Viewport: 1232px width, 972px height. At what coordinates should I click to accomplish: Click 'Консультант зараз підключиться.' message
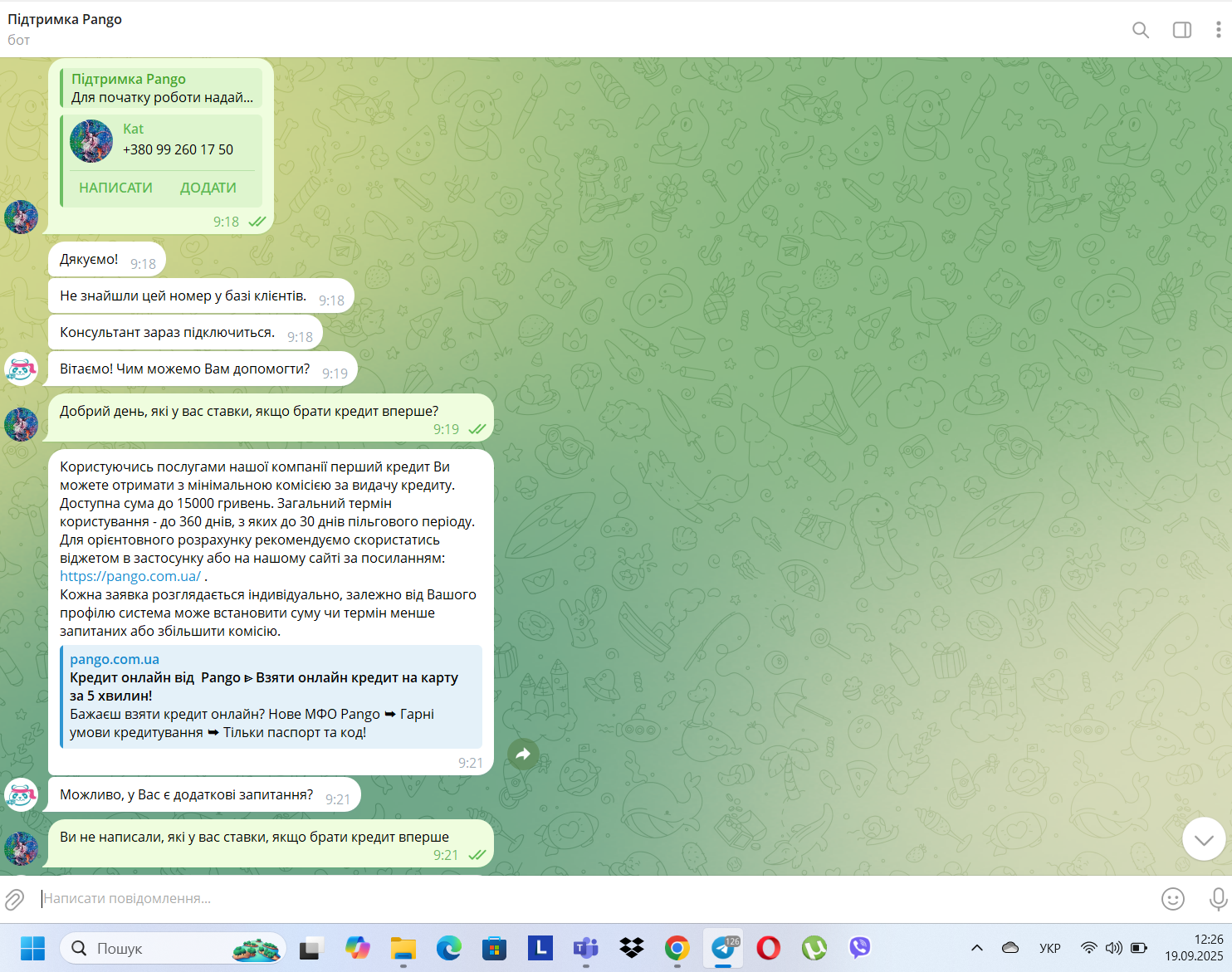point(185,333)
